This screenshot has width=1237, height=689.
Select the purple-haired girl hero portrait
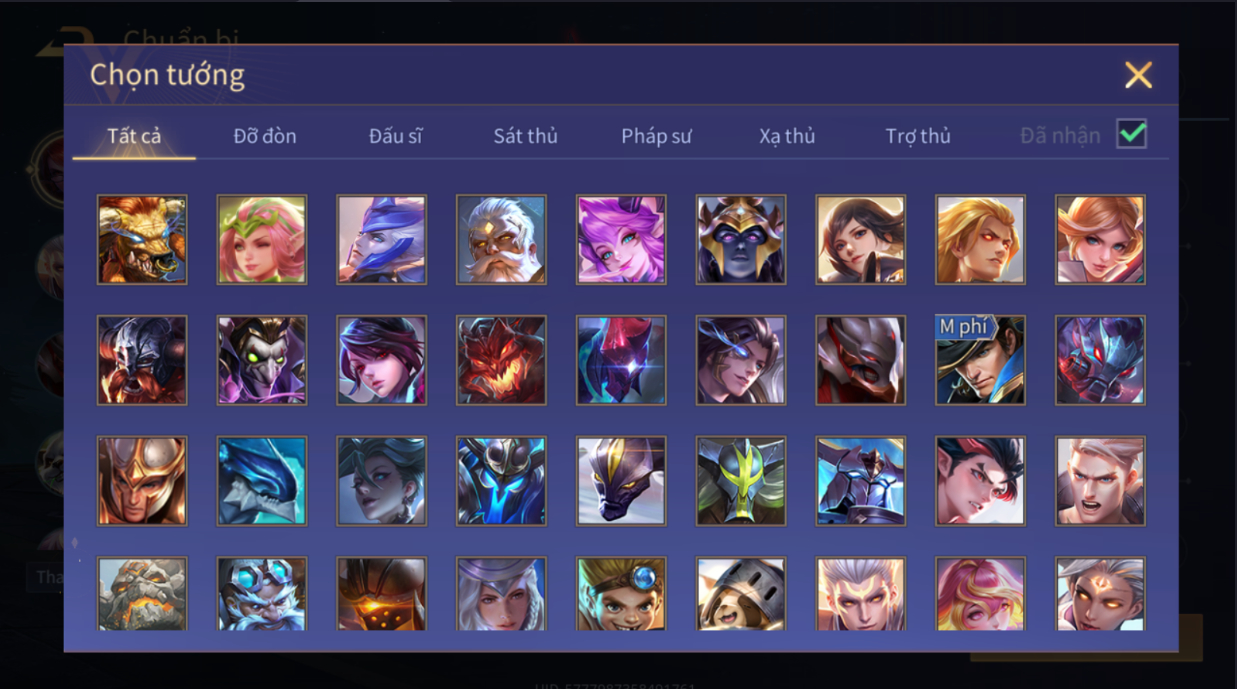pos(621,240)
